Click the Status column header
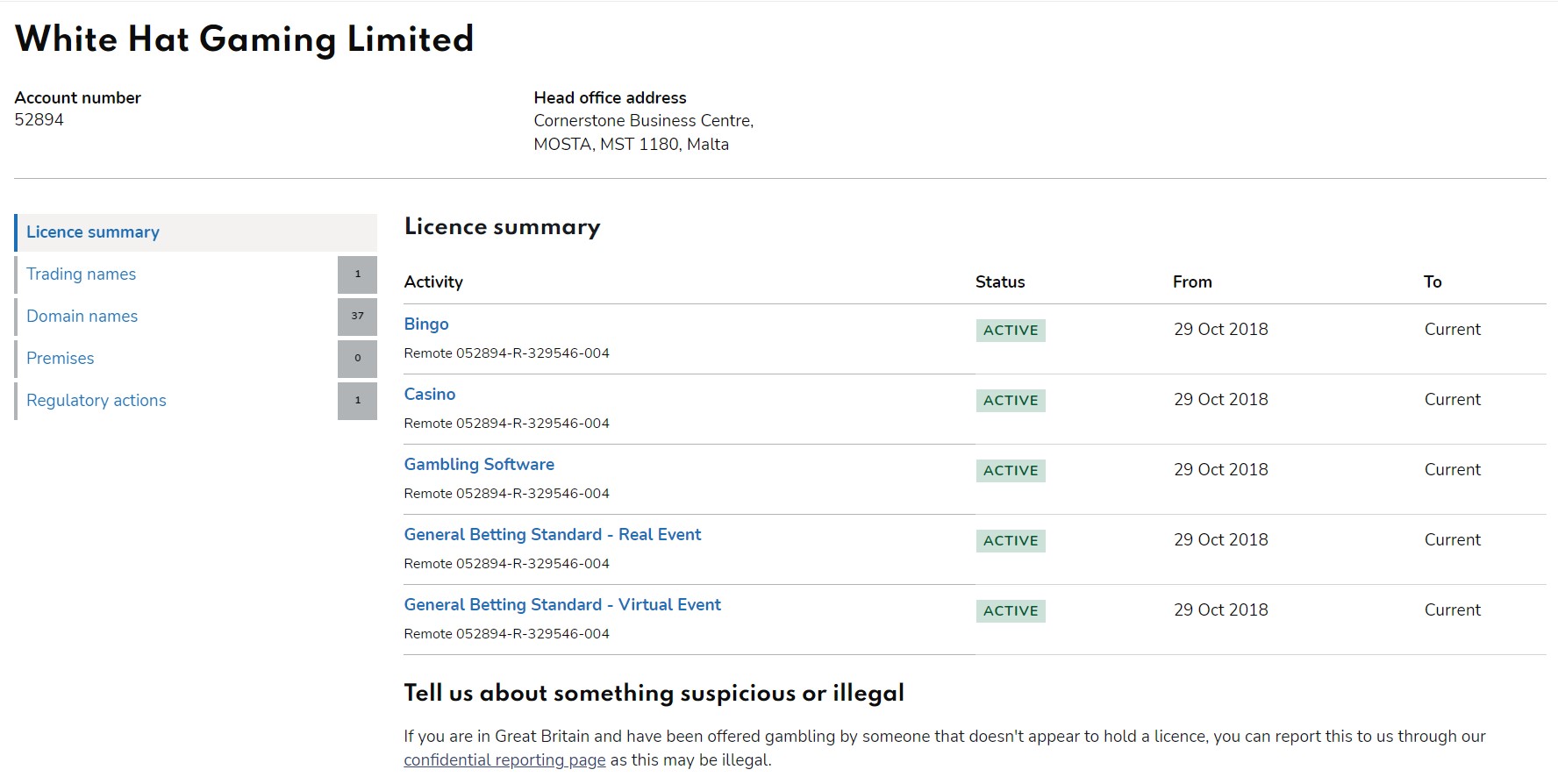This screenshot has width=1558, height=784. pos(1000,282)
